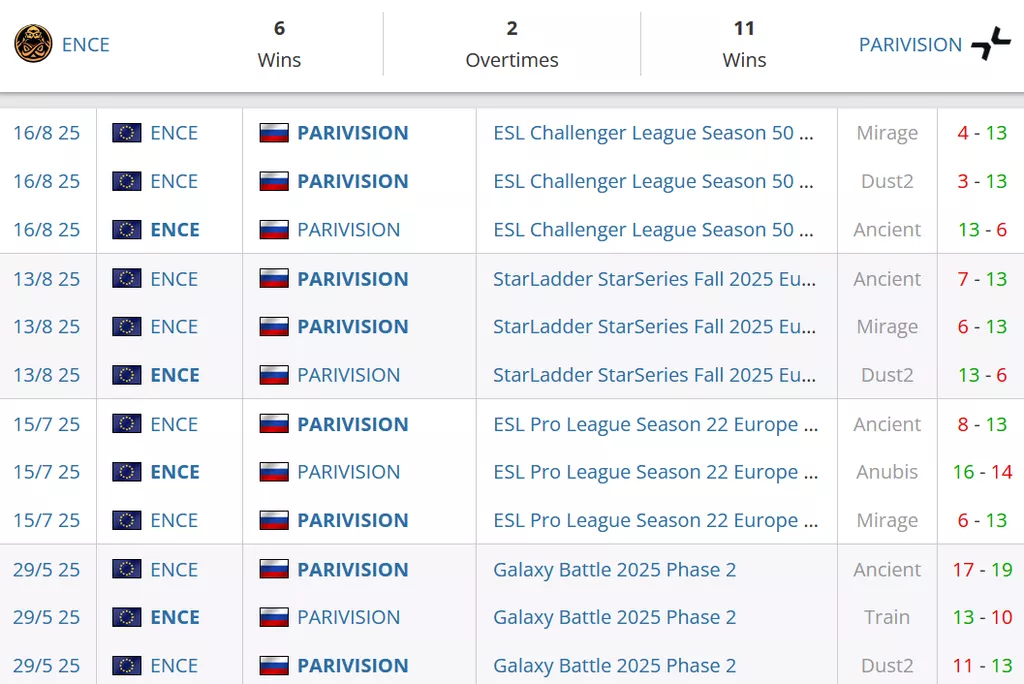Click the PARIVISION logo icon in header
Viewport: 1024px width, 684px height.
tap(991, 44)
